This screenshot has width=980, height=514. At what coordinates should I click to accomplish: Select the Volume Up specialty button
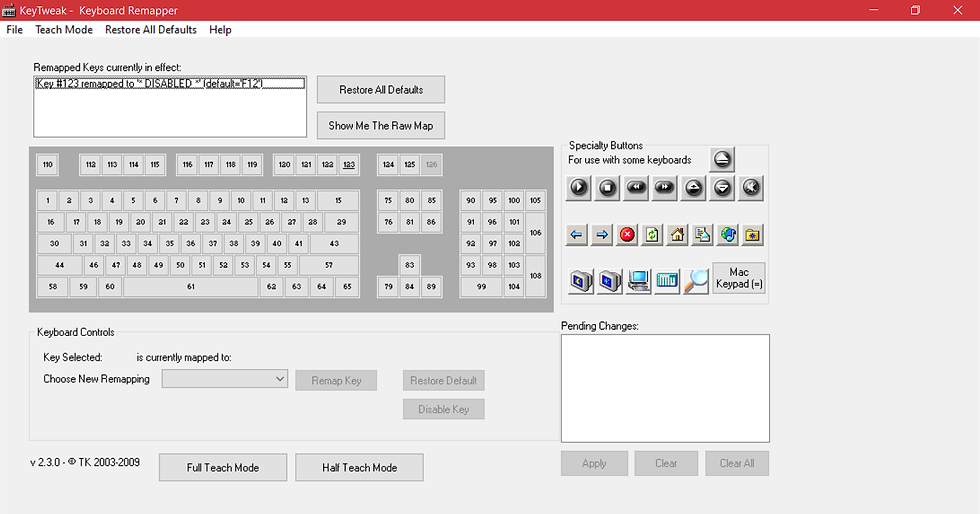(694, 188)
